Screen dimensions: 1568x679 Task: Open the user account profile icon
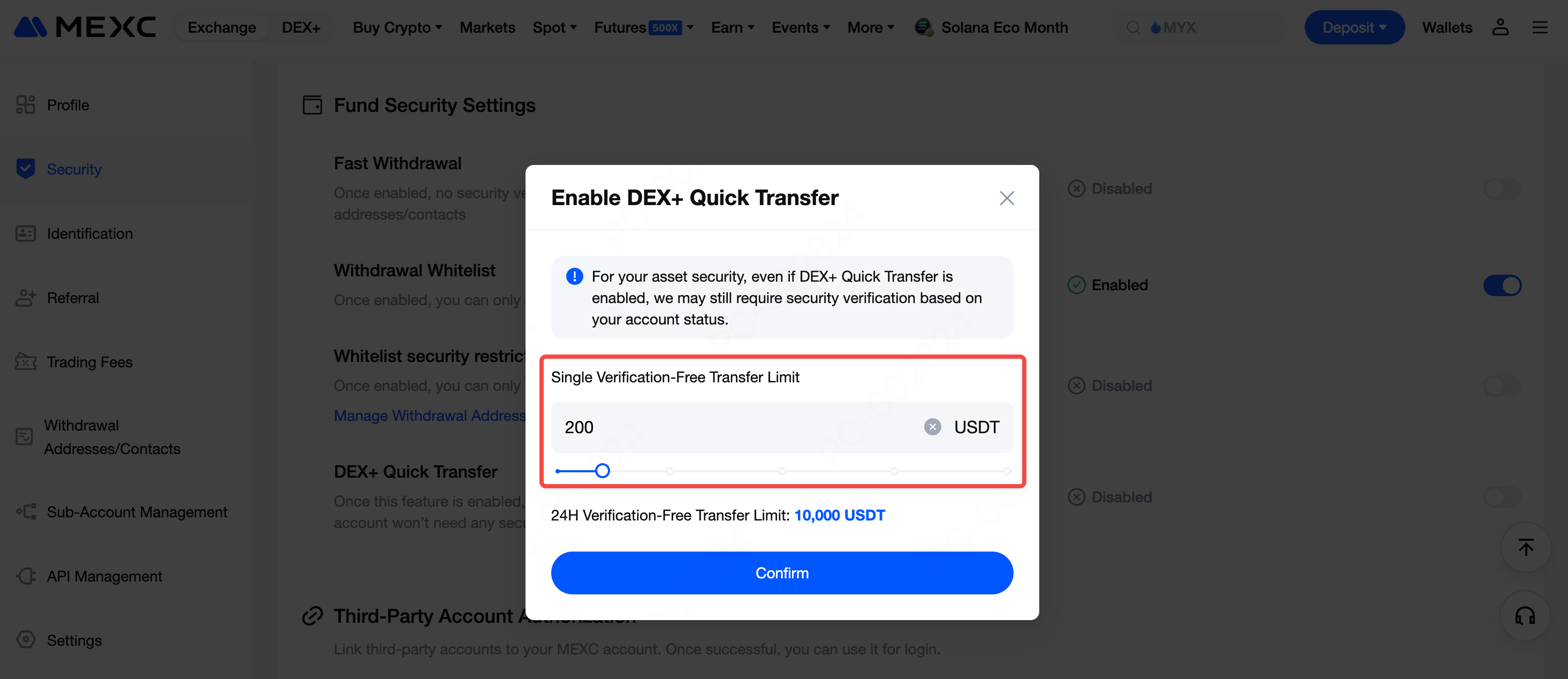pyautogui.click(x=1500, y=27)
